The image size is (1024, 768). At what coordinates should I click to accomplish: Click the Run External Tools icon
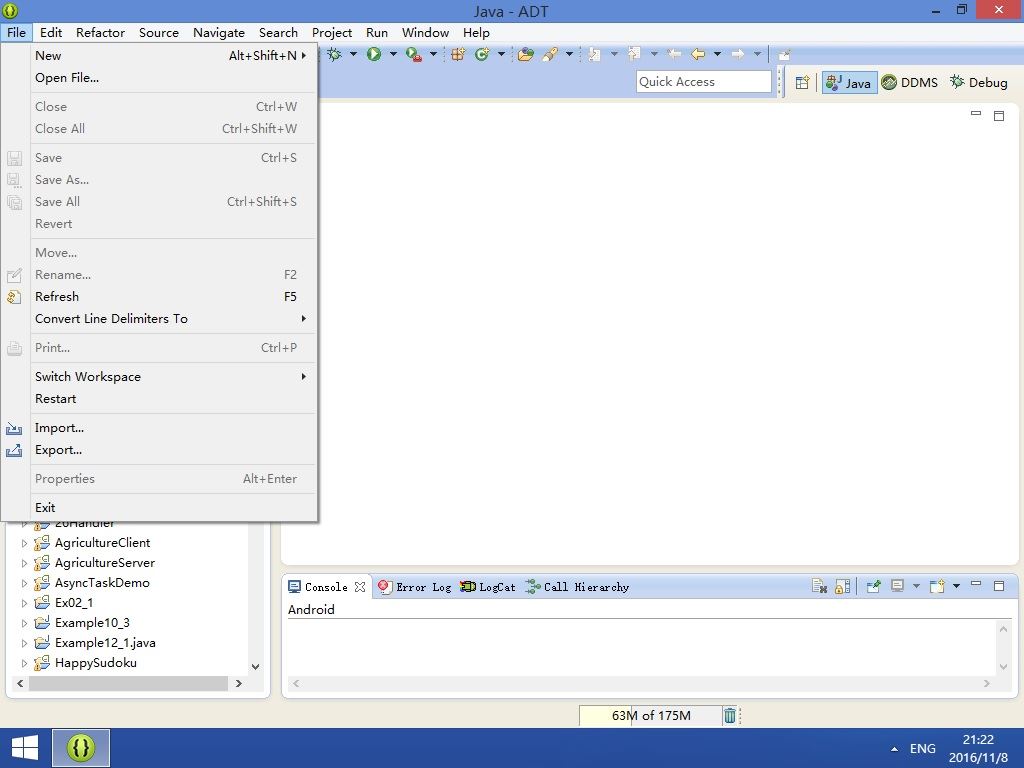413,54
